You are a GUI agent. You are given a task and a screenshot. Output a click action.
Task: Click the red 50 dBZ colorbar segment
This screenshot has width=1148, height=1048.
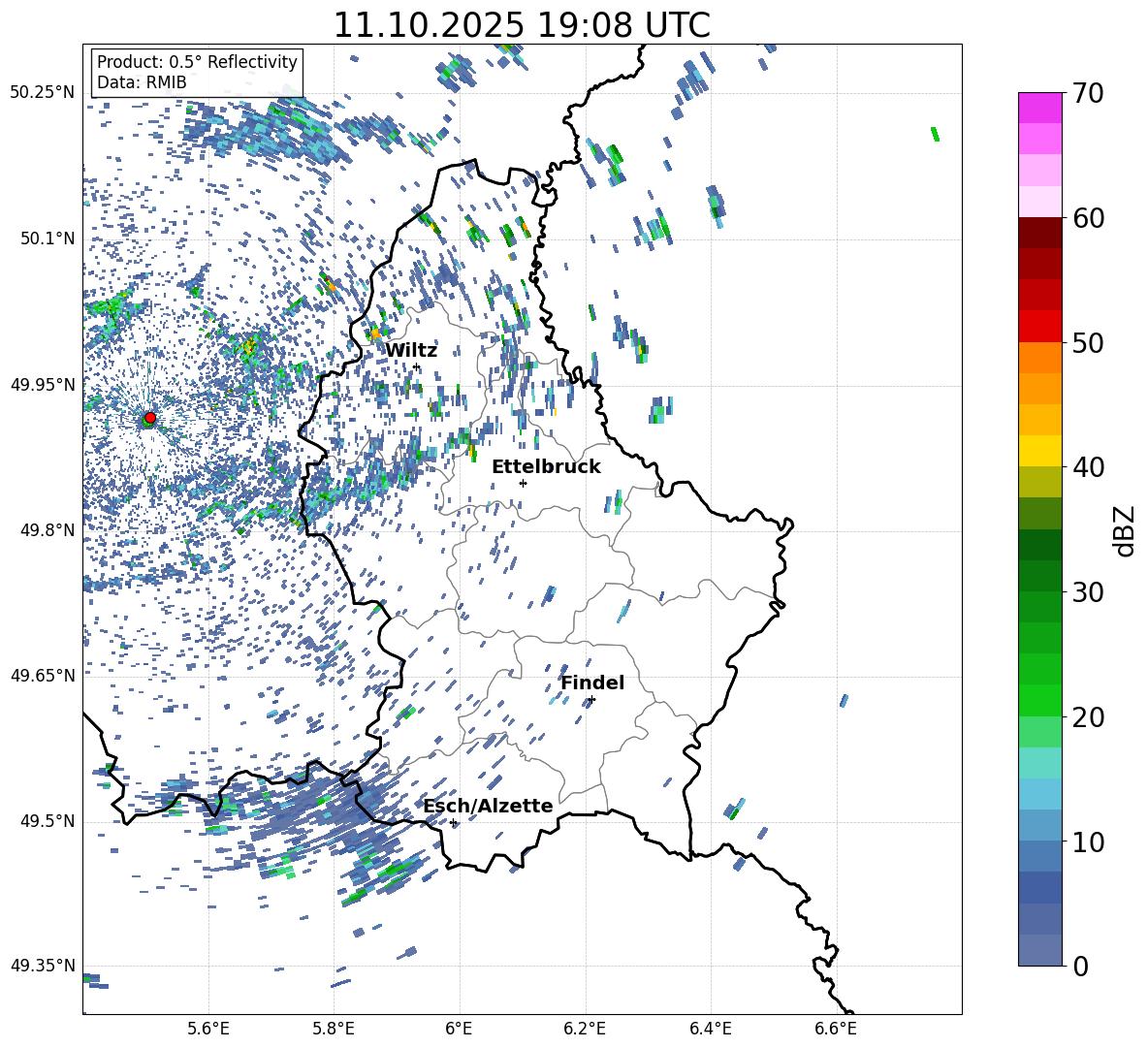[1039, 327]
